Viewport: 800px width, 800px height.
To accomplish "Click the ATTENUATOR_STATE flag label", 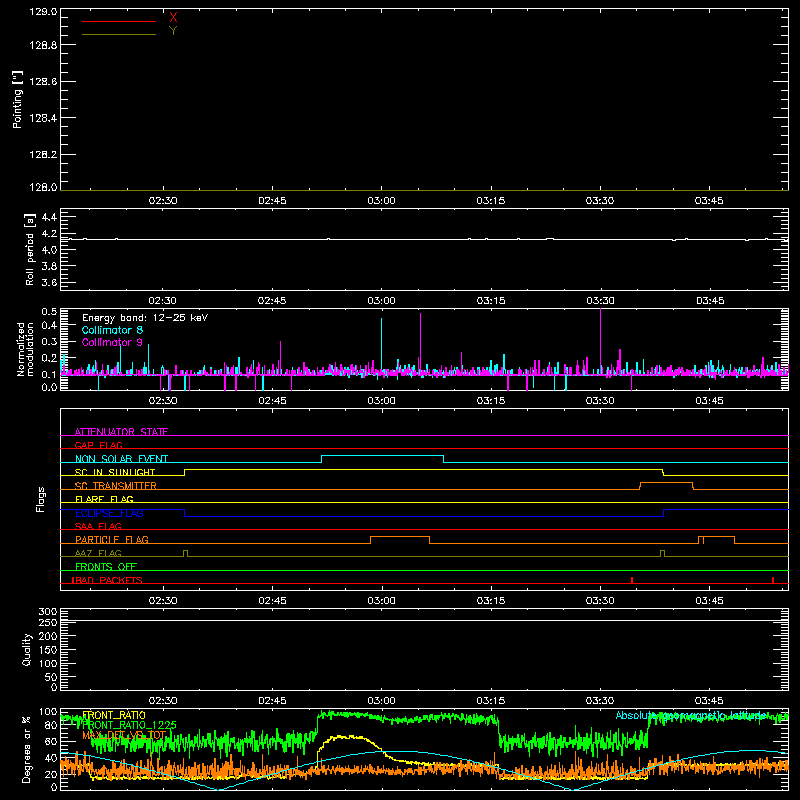I will click(x=121, y=432).
